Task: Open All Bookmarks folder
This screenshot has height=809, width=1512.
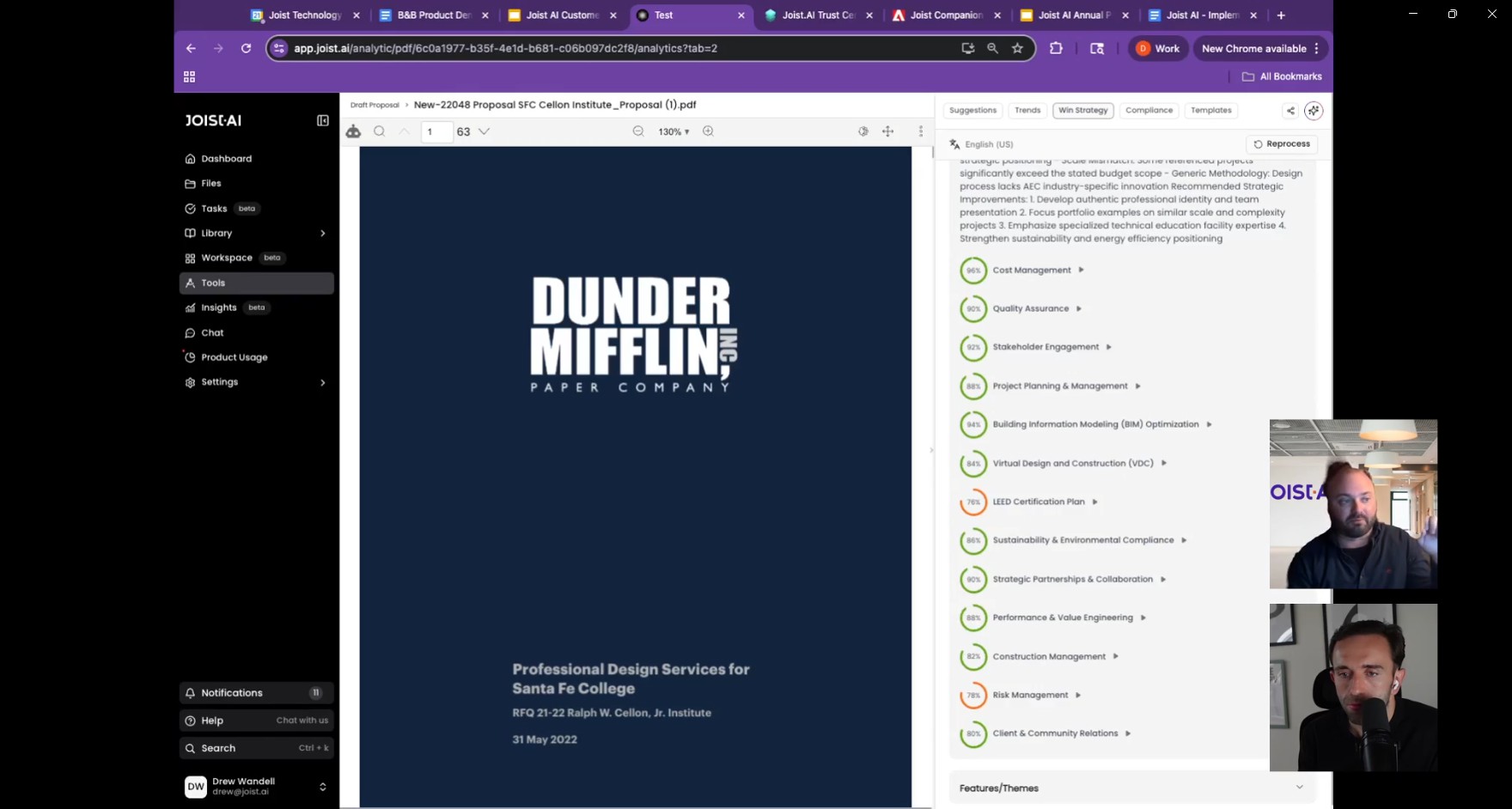Action: click(1282, 77)
